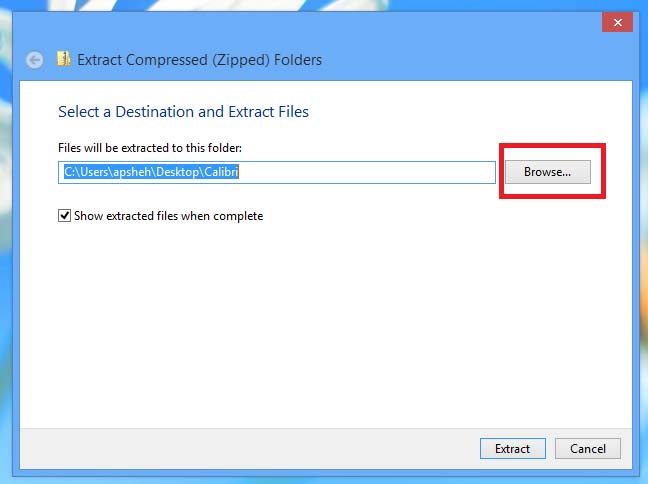Click the back arrow in dialog header
This screenshot has width=648, height=484.
[x=35, y=60]
